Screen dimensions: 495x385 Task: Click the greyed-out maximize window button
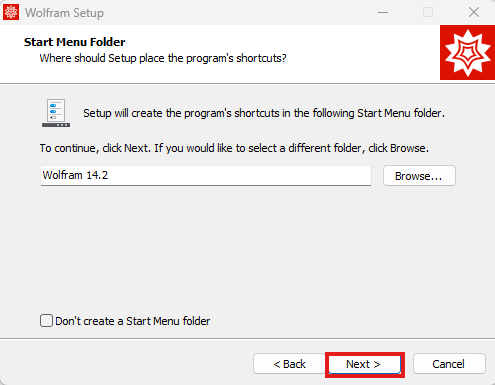428,13
